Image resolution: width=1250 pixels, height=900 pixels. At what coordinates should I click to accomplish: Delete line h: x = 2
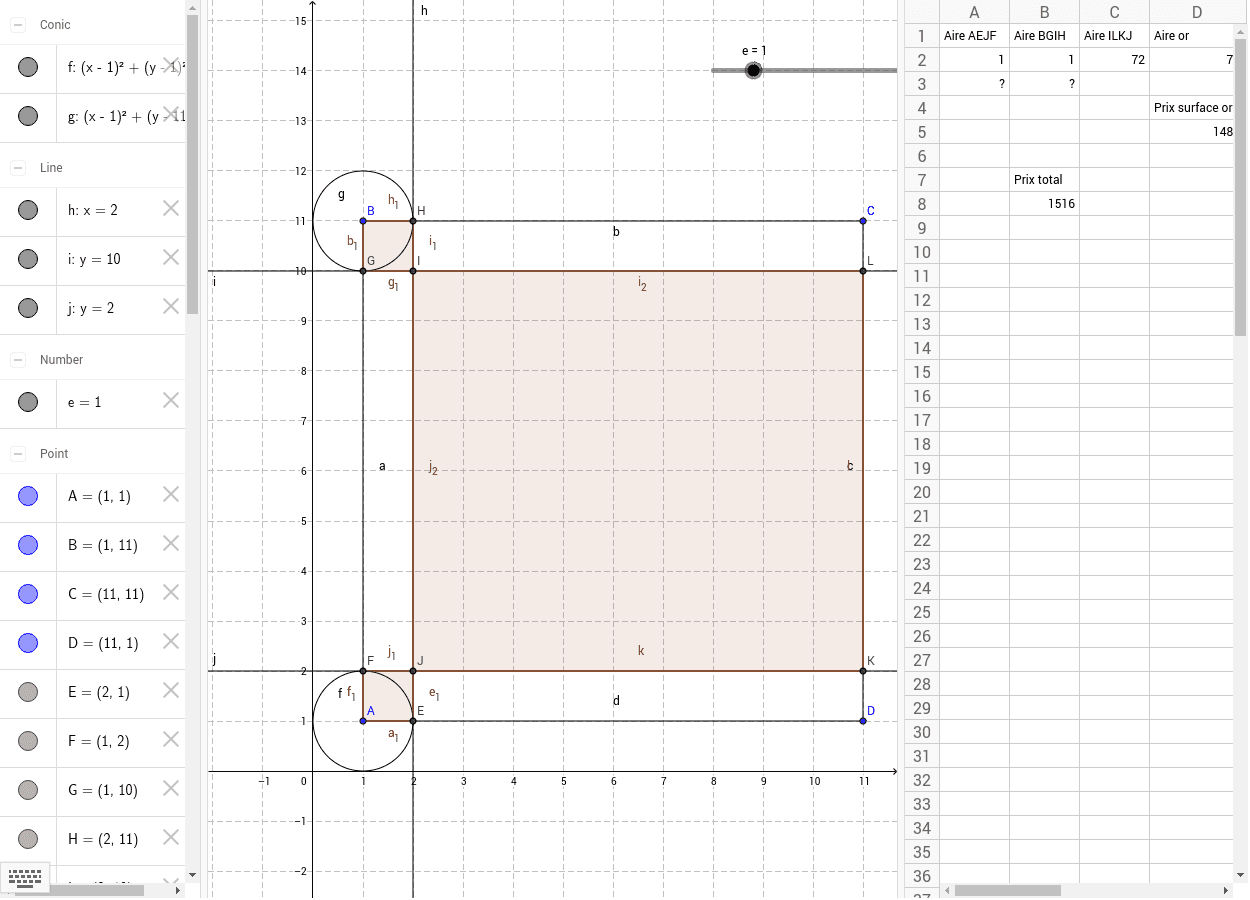tap(171, 208)
